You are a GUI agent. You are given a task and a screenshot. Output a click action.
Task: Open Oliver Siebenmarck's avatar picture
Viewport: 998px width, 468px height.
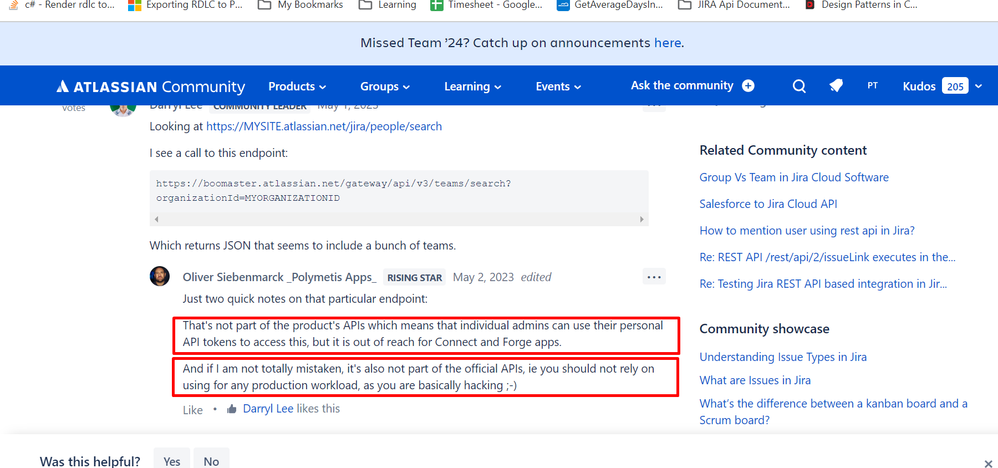pyautogui.click(x=160, y=276)
